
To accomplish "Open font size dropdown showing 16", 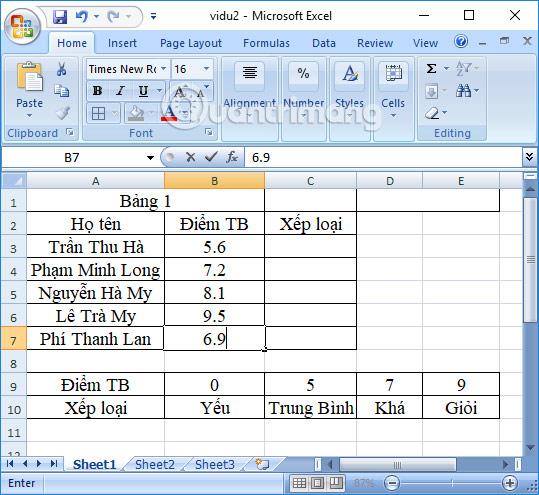I will click(206, 68).
